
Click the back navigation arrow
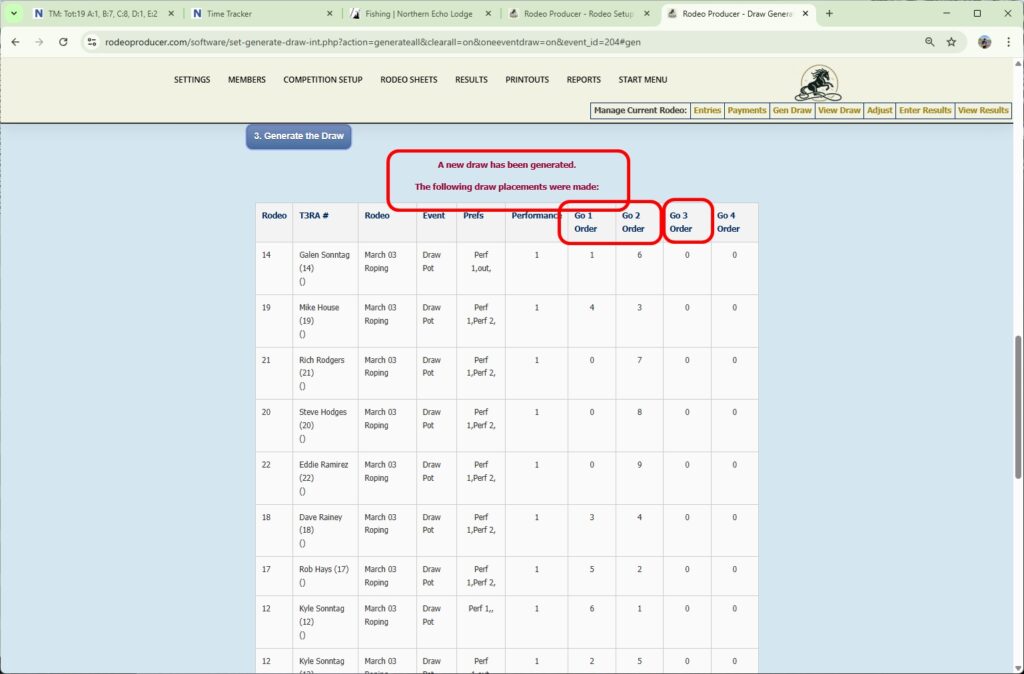click(15, 43)
